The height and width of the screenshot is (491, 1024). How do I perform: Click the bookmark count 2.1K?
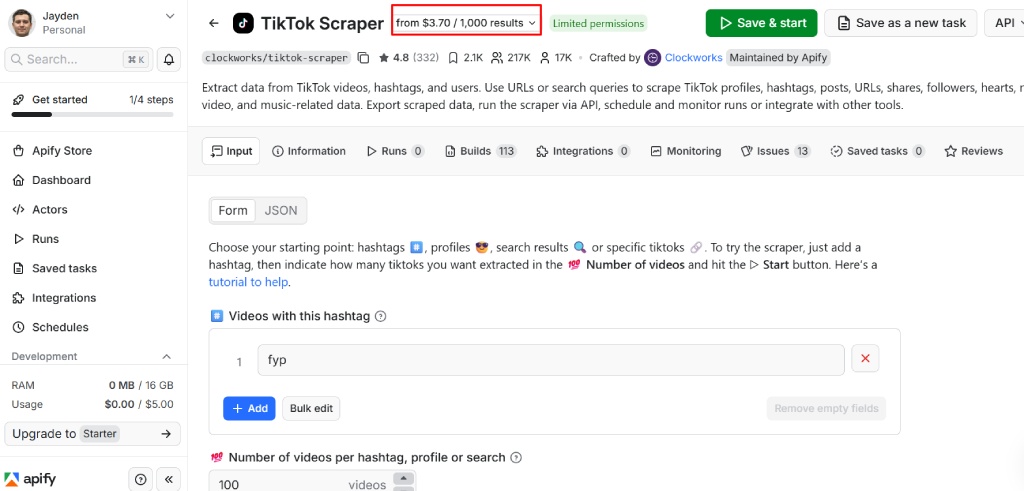465,57
